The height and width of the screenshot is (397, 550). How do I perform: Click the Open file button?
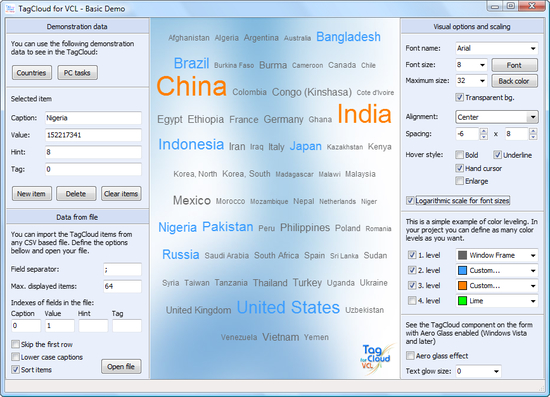pos(121,366)
